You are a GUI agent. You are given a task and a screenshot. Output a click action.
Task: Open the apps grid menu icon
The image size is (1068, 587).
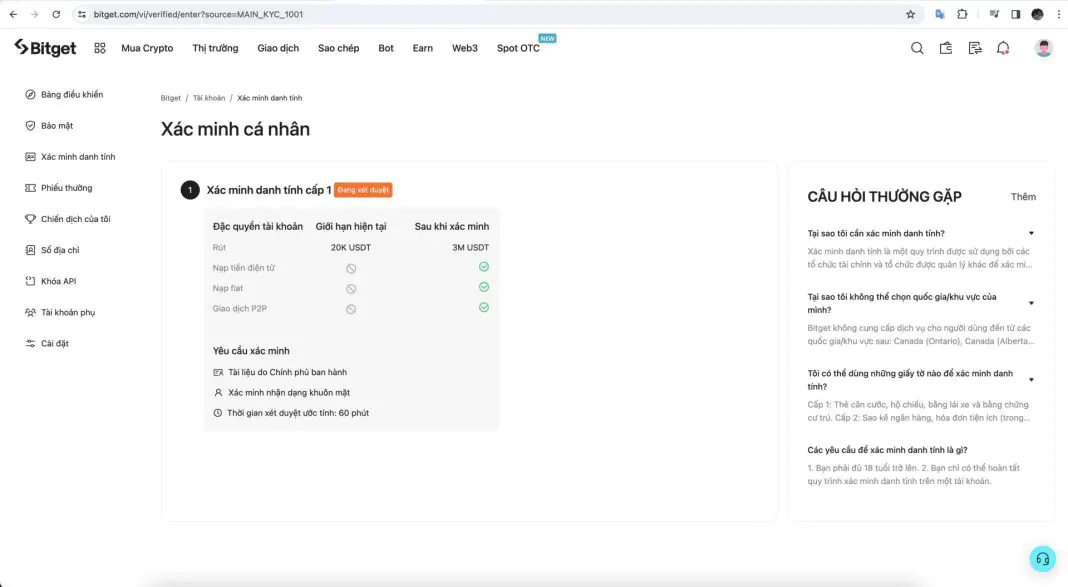point(100,48)
